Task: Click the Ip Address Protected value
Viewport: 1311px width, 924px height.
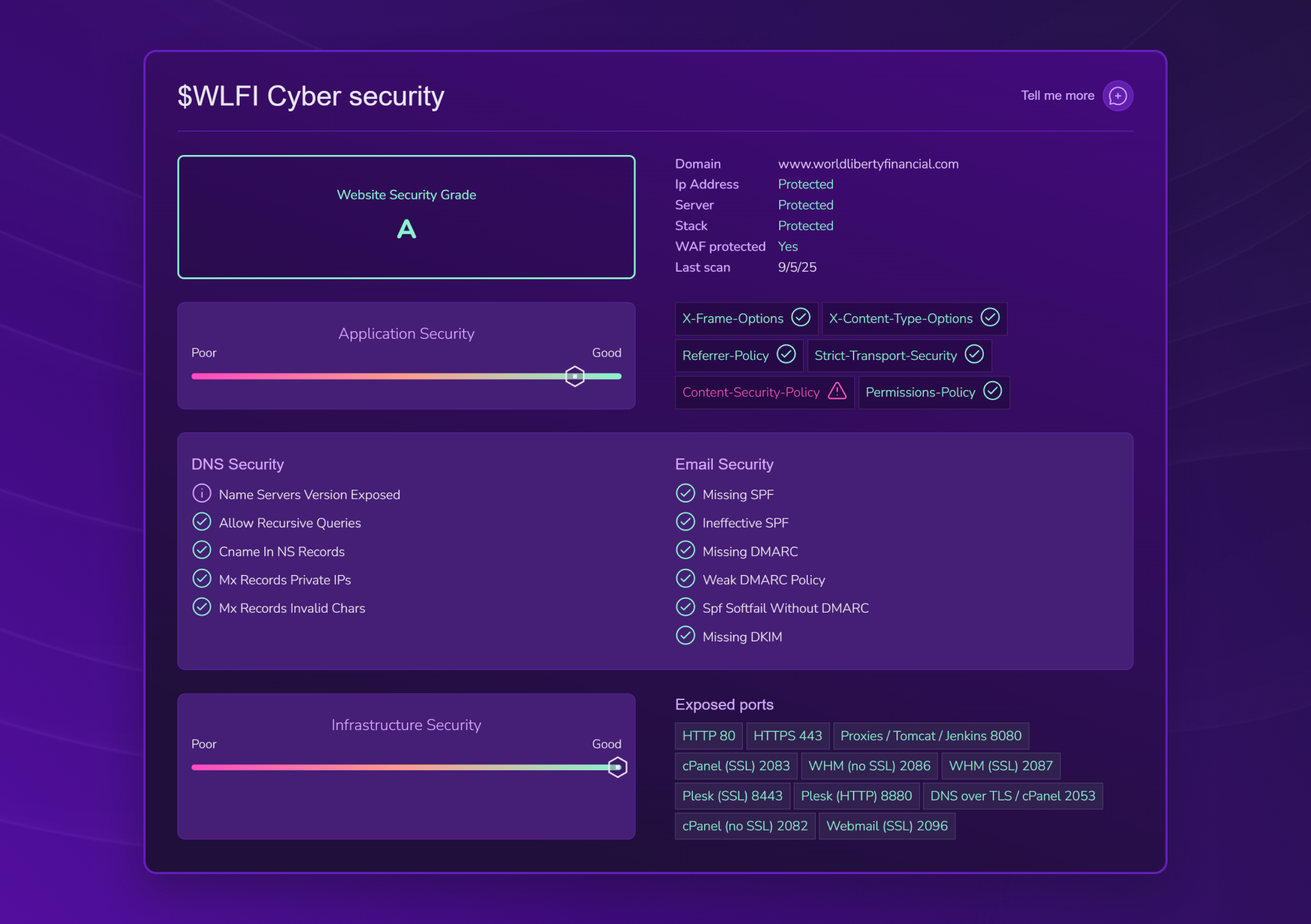Action: pos(806,184)
